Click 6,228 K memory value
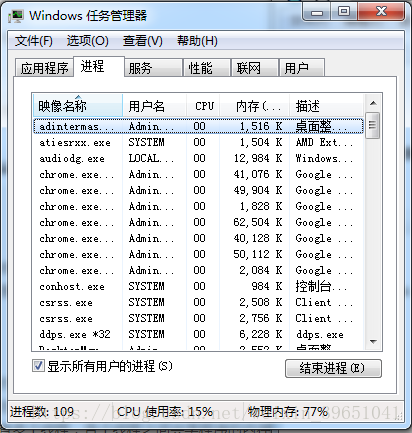This screenshot has height=433, width=412. (x=261, y=334)
